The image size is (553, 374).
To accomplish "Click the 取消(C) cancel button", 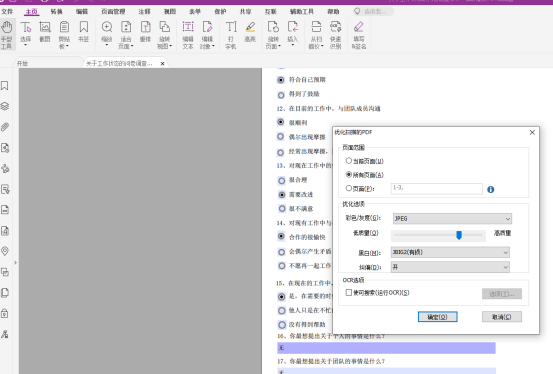I will pos(502,317).
